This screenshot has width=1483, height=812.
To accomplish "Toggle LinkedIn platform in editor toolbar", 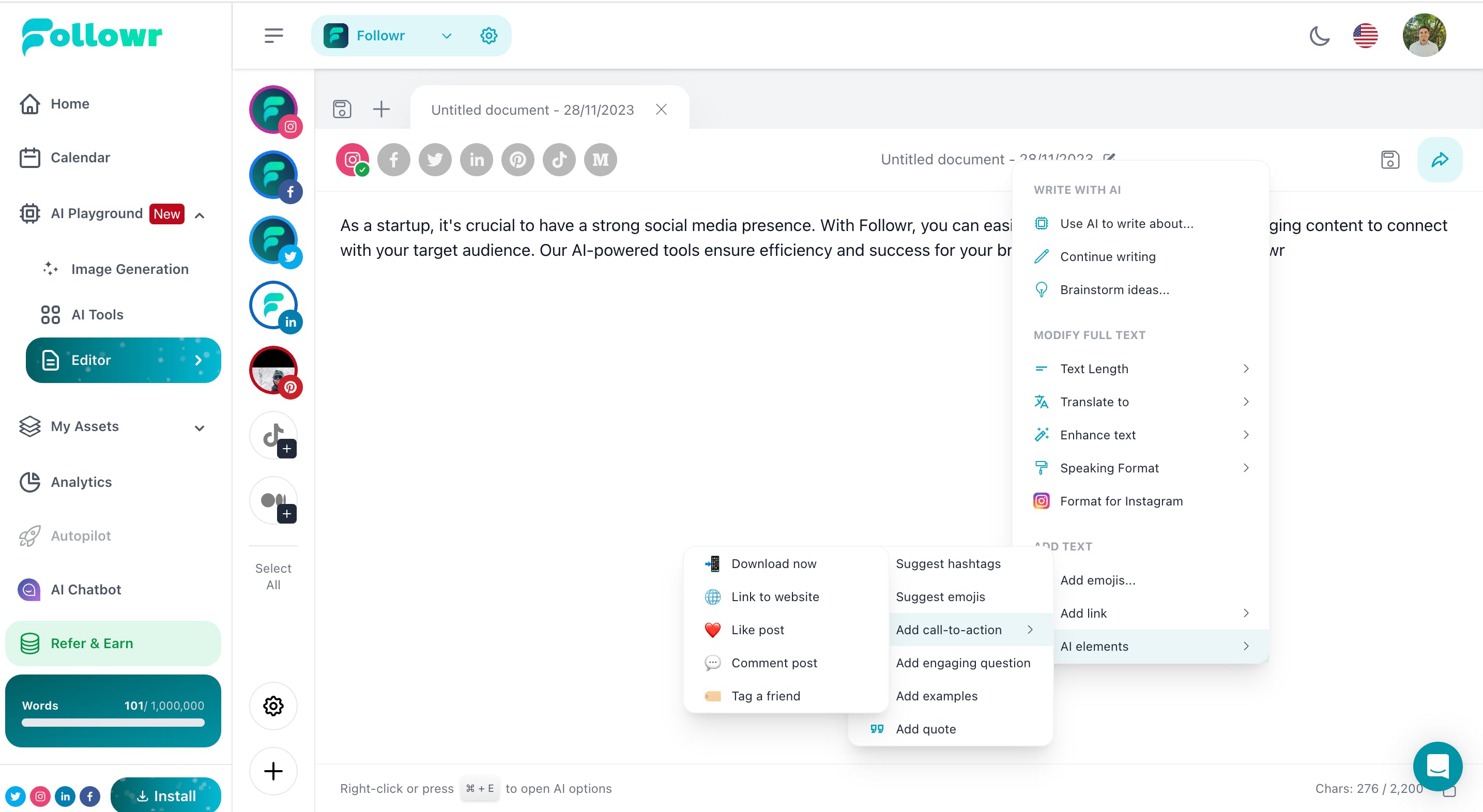I will point(476,159).
